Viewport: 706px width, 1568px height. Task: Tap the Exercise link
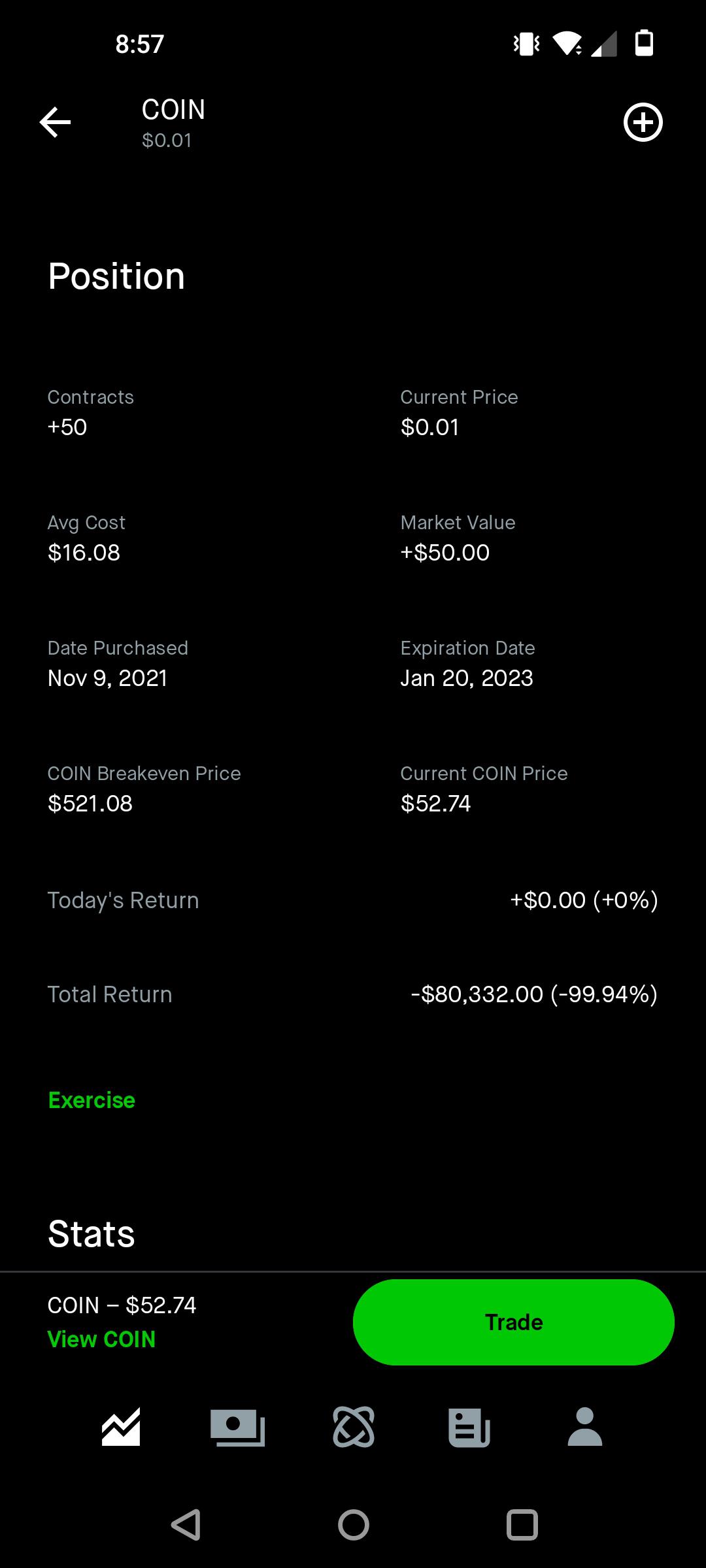[x=92, y=1100]
